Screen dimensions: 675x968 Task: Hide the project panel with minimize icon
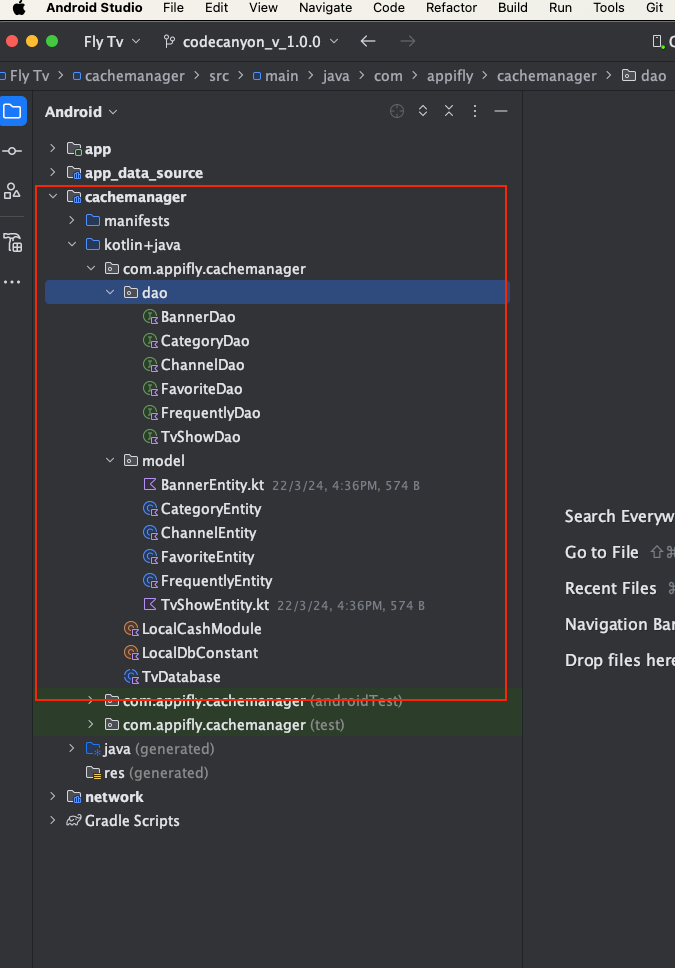coord(501,112)
